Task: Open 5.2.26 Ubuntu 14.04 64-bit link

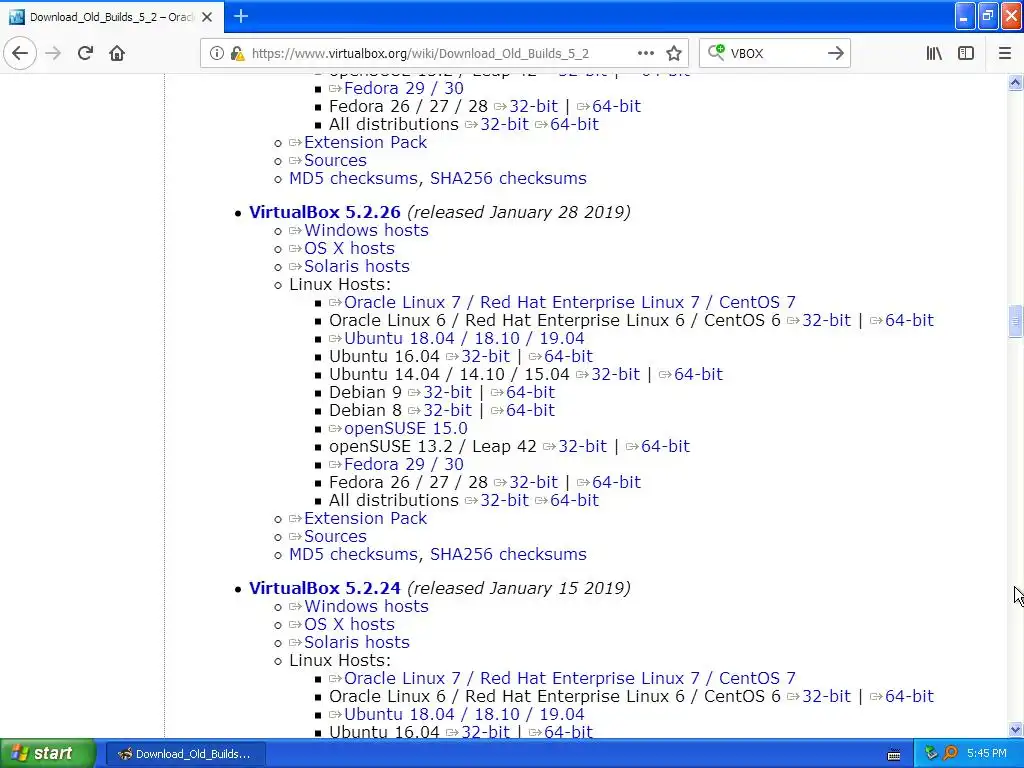Action: [x=698, y=374]
